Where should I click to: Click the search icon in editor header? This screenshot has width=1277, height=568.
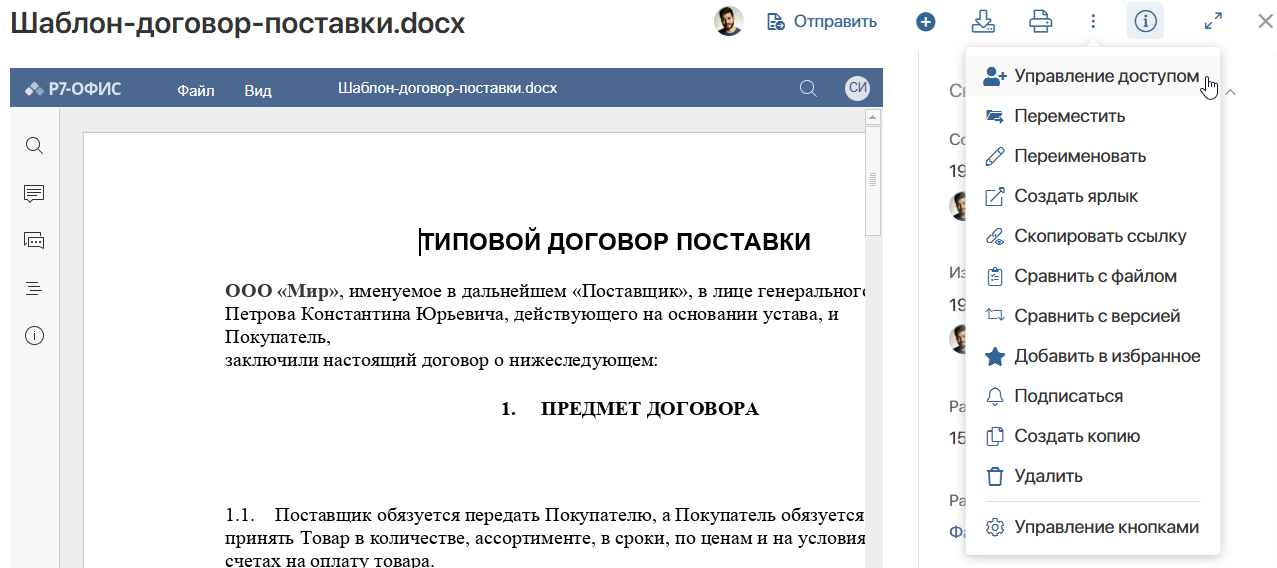point(809,89)
